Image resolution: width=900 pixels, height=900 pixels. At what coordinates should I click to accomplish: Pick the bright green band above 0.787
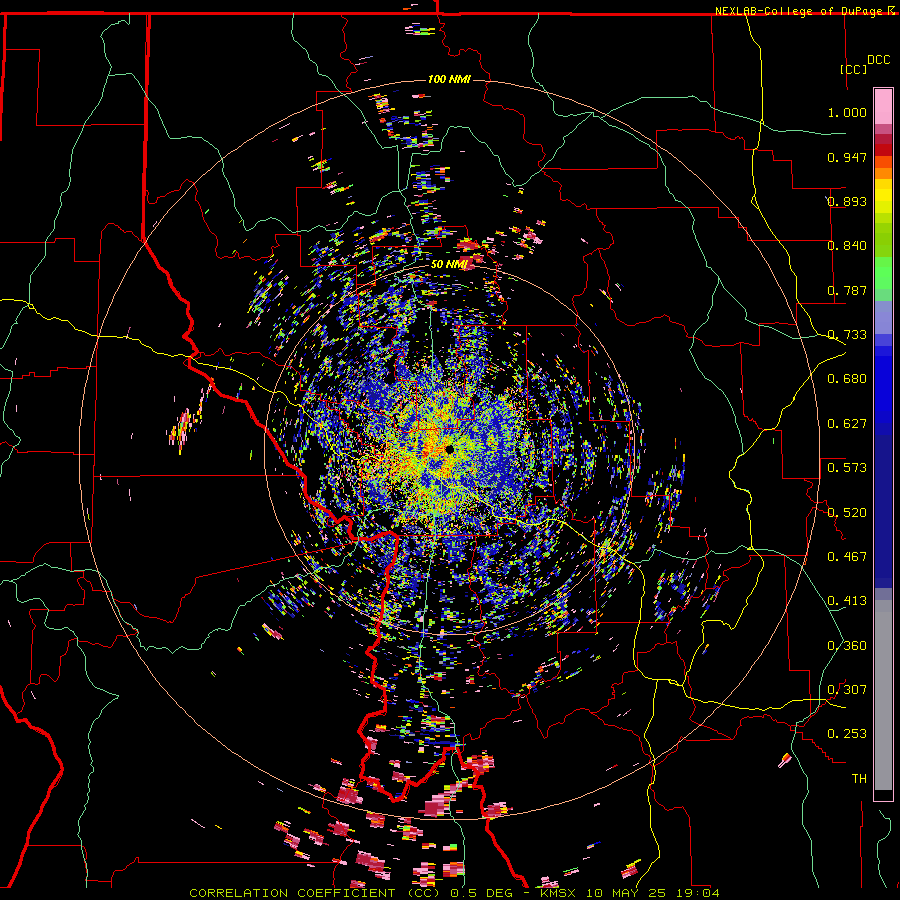(x=883, y=273)
